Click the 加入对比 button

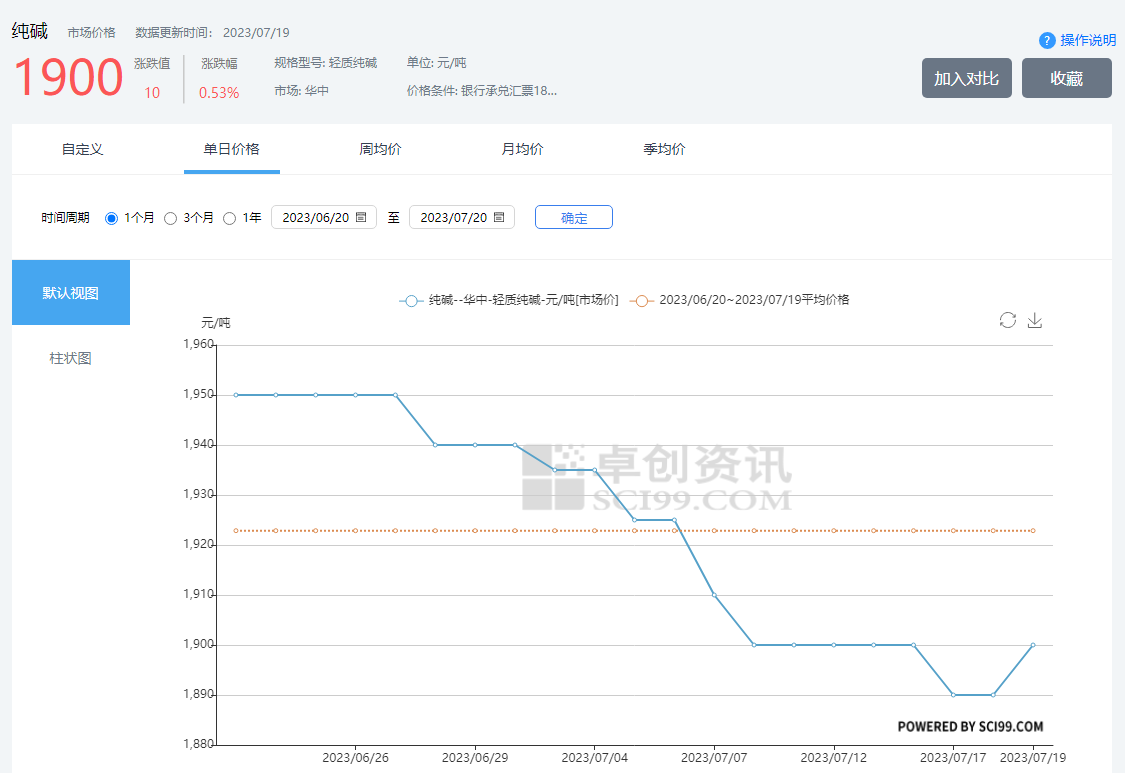966,78
